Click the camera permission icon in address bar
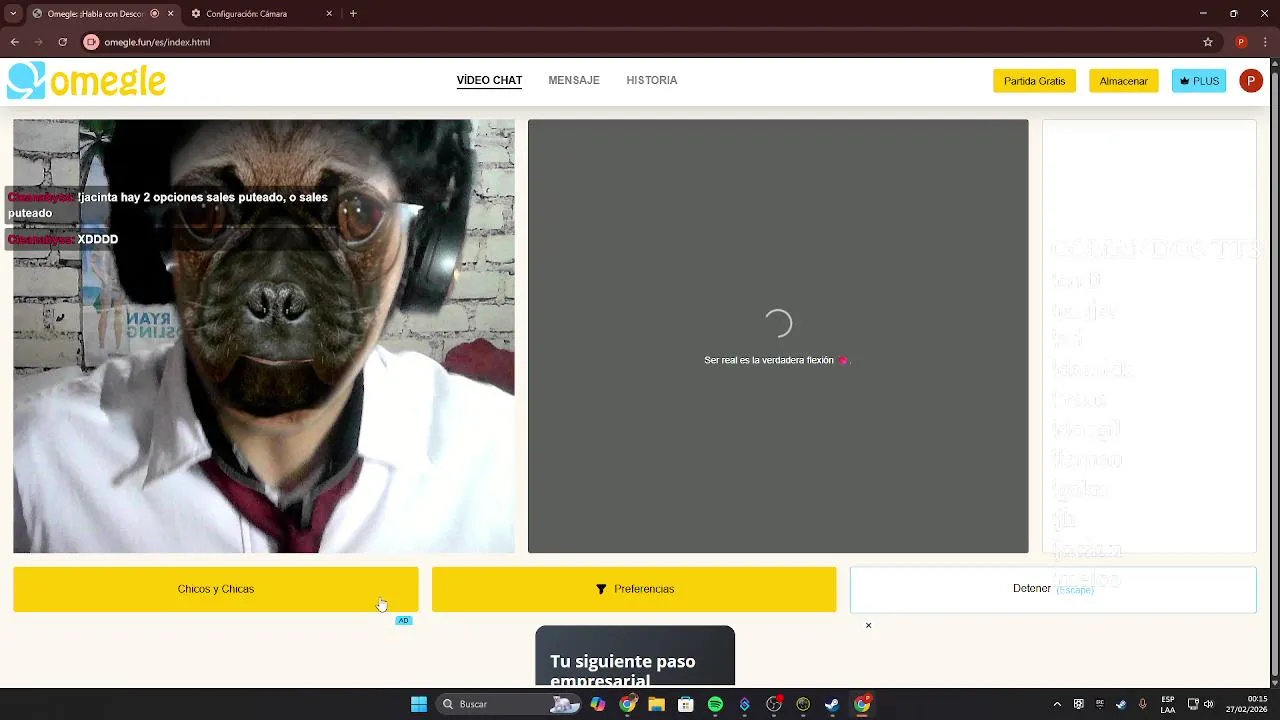 pyautogui.click(x=92, y=42)
